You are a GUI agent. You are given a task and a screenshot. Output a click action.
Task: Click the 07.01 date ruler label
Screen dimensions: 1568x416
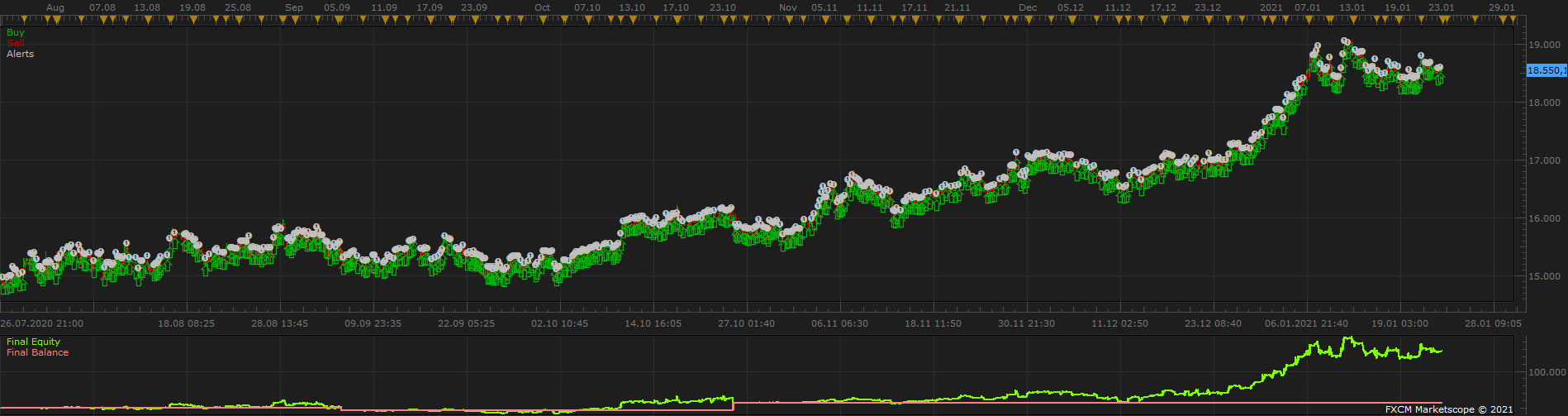click(1308, 7)
